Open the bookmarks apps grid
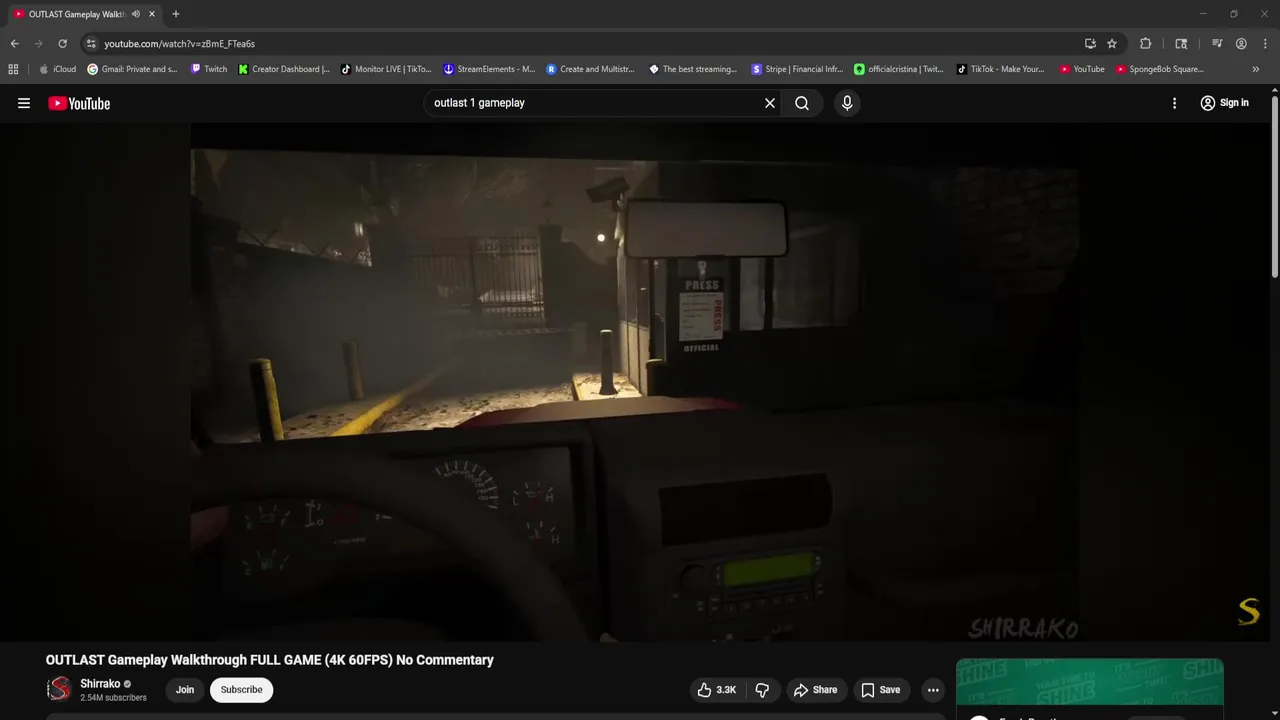The height and width of the screenshot is (720, 1280). pos(13,69)
